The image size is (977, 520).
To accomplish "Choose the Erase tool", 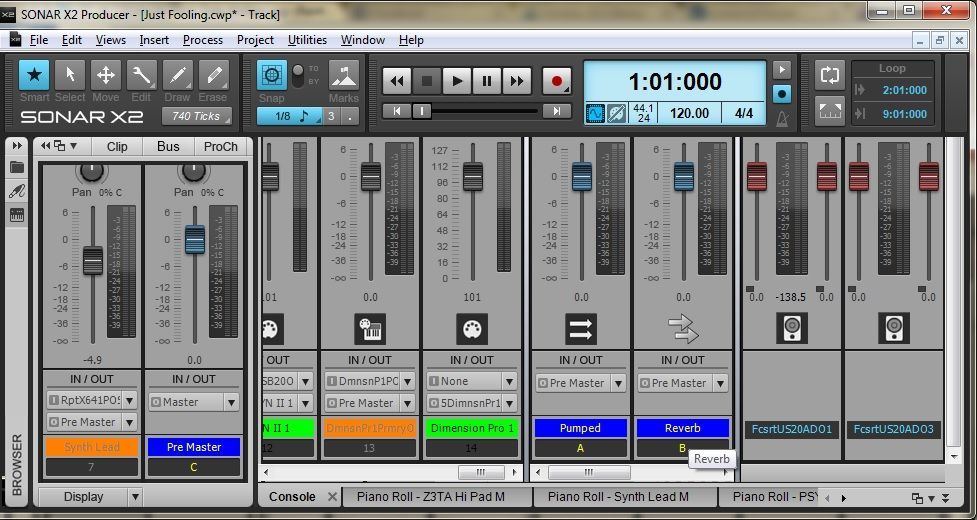I will [213, 76].
